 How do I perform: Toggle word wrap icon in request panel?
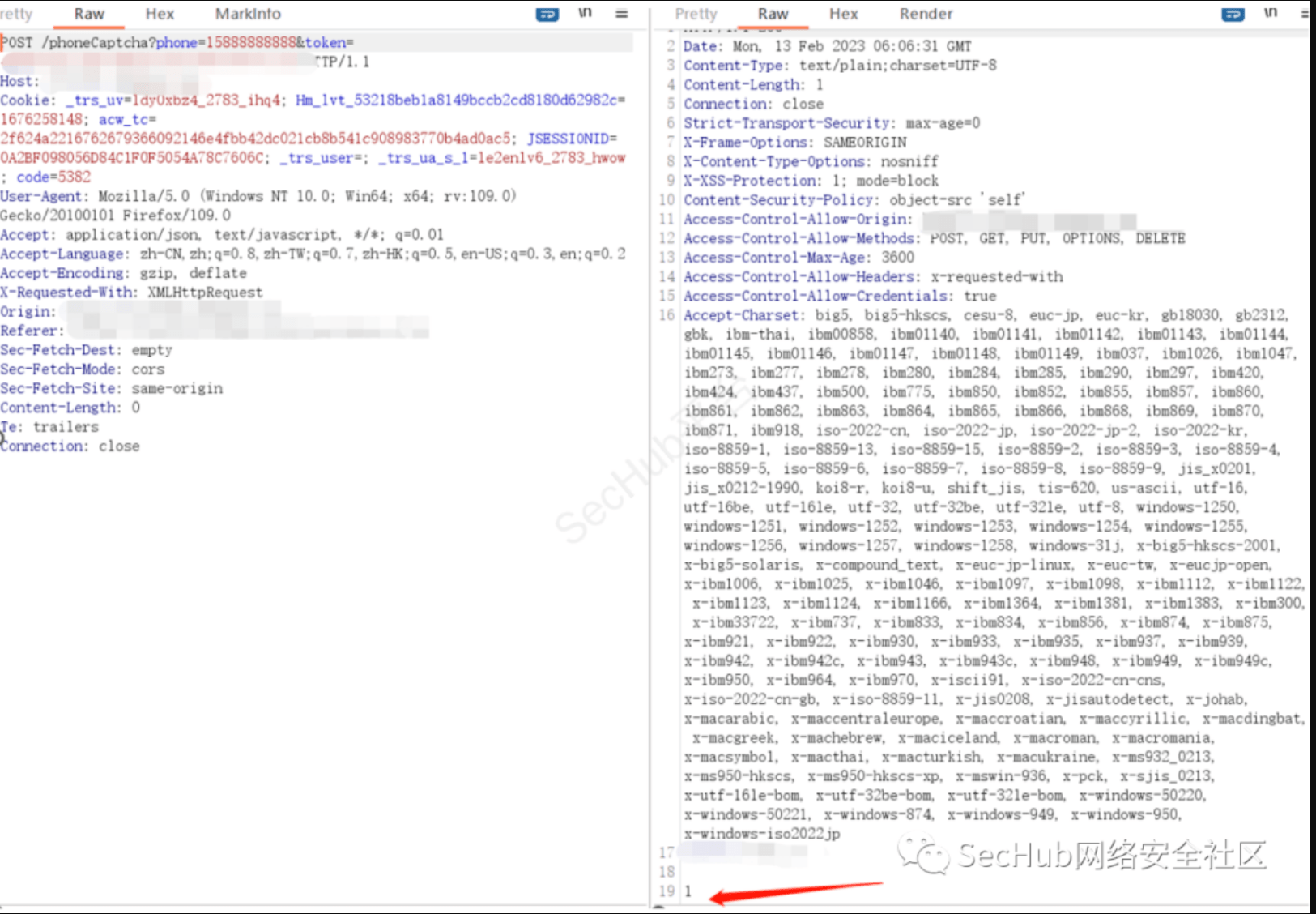[547, 15]
